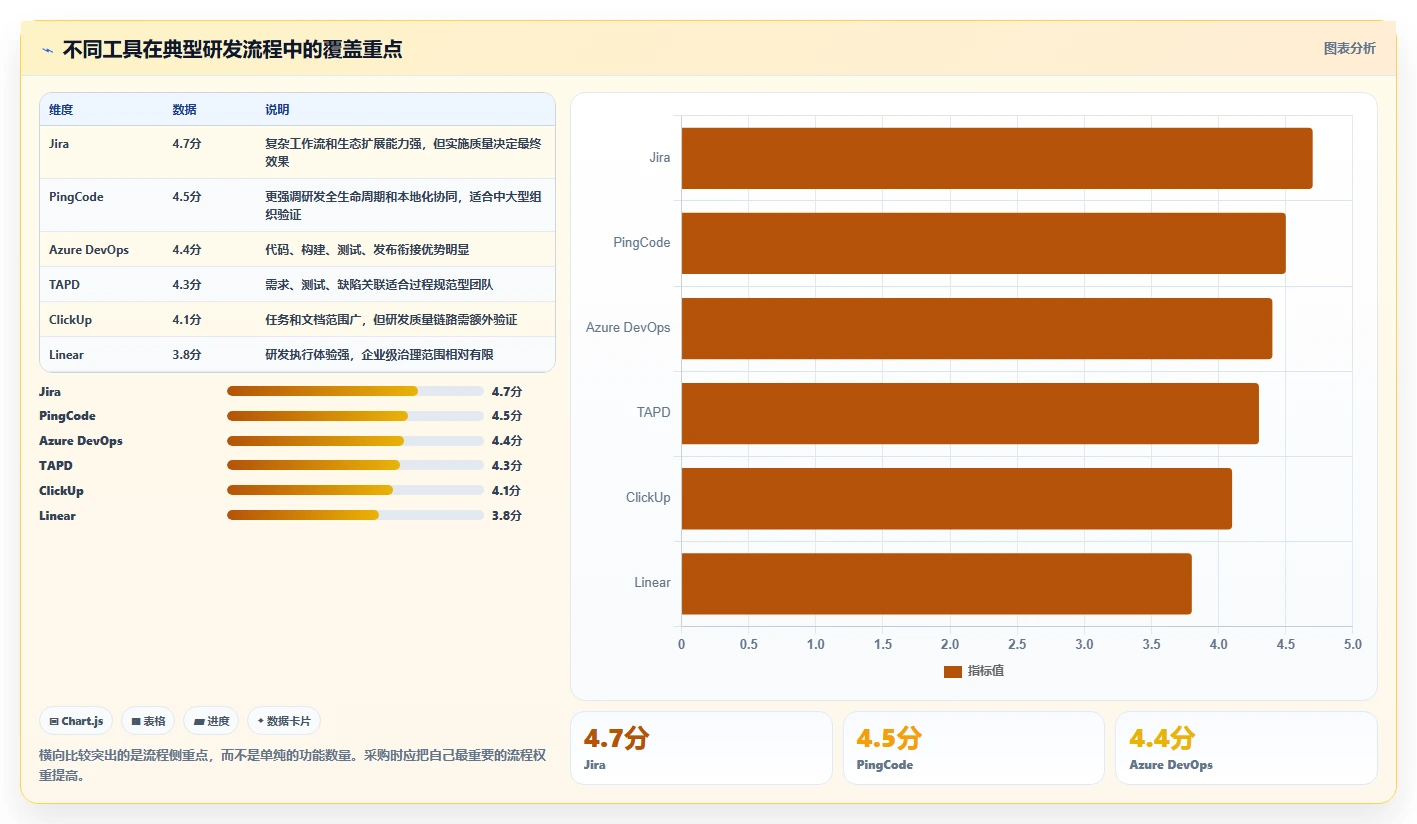Click the 图表分析 label in header

1349,48
